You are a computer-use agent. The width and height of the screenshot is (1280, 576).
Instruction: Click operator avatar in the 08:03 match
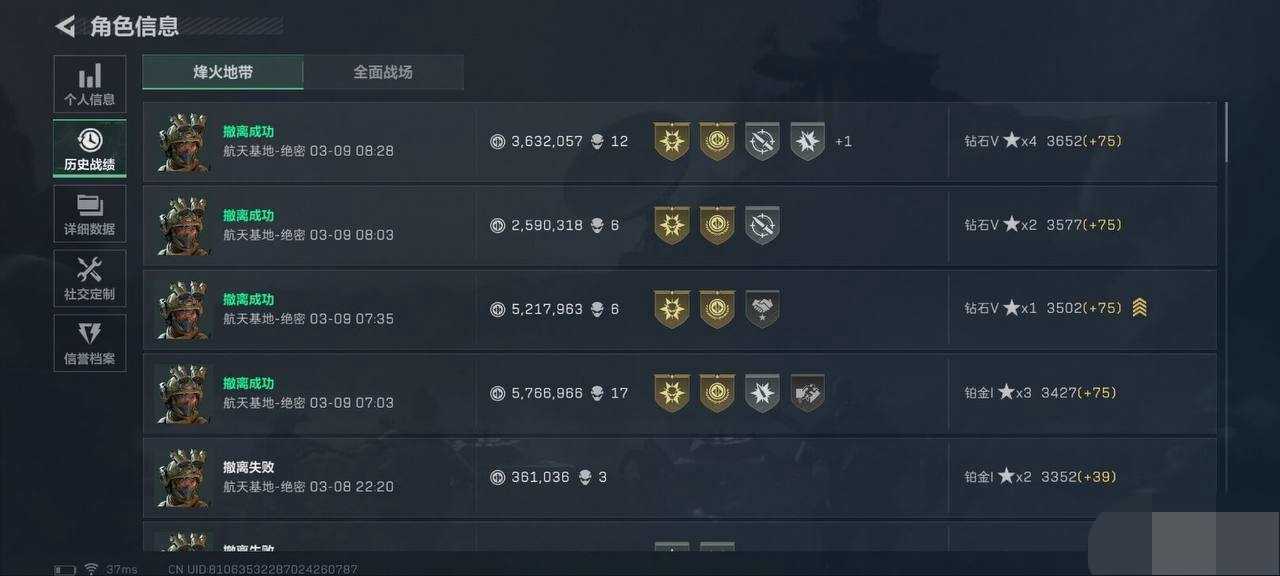click(x=183, y=225)
